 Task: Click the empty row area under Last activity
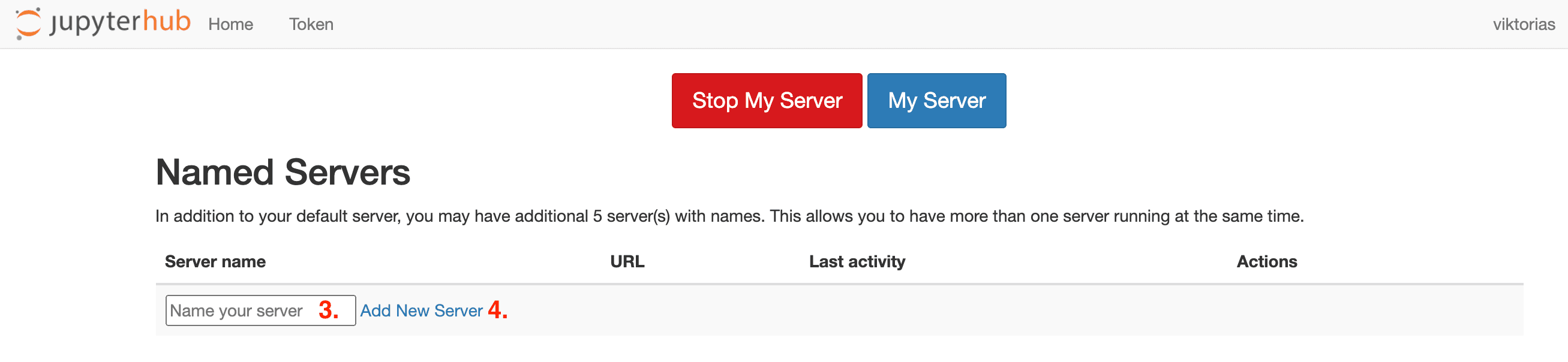[x=857, y=310]
